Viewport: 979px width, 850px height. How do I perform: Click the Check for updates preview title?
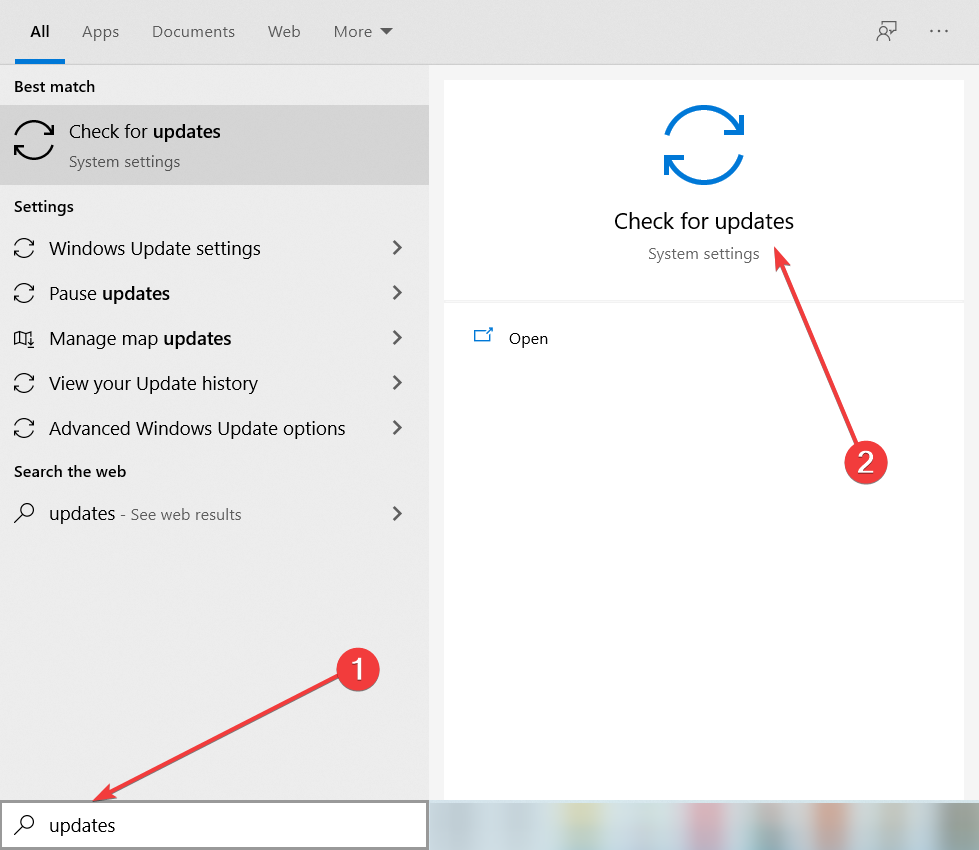click(x=704, y=222)
